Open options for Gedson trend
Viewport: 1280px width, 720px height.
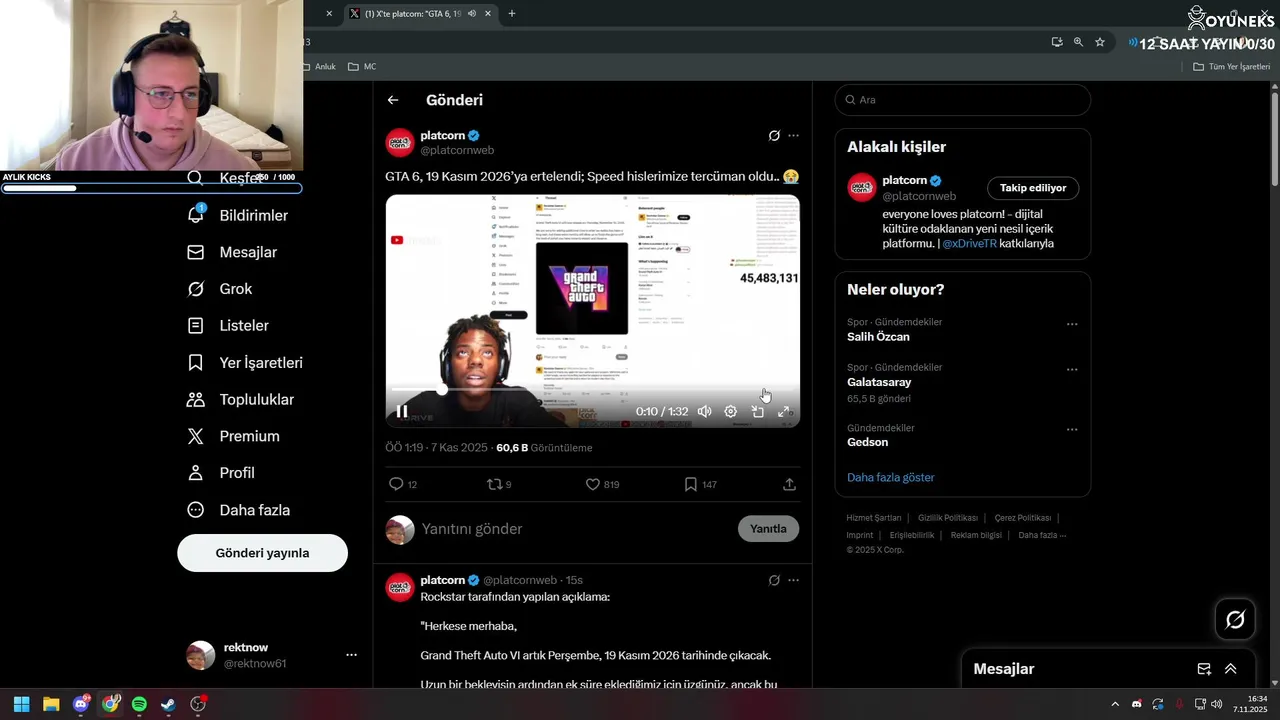[x=1072, y=430]
